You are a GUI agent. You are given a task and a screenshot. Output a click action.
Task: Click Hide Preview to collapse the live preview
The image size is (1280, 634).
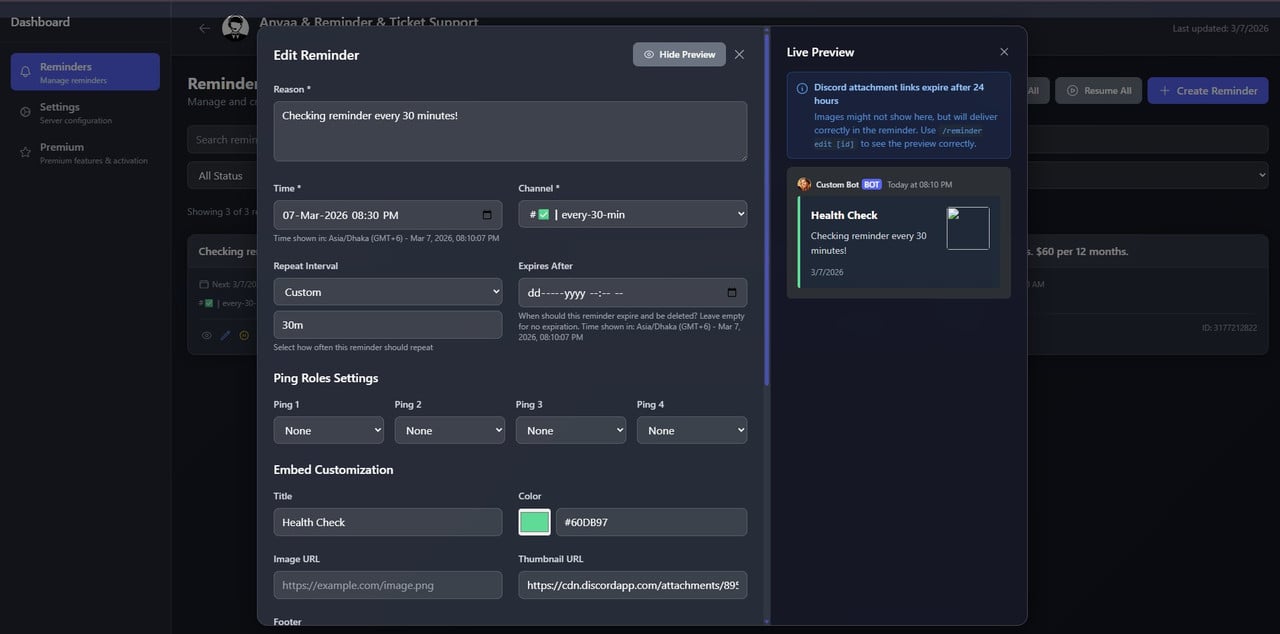tap(679, 55)
